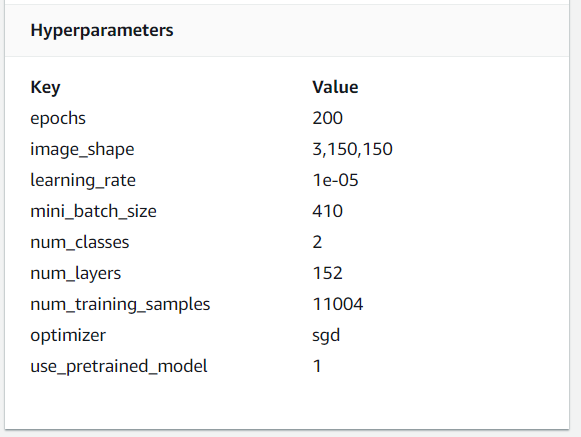Click the epochs key label
This screenshot has height=437, width=581.
click(58, 119)
